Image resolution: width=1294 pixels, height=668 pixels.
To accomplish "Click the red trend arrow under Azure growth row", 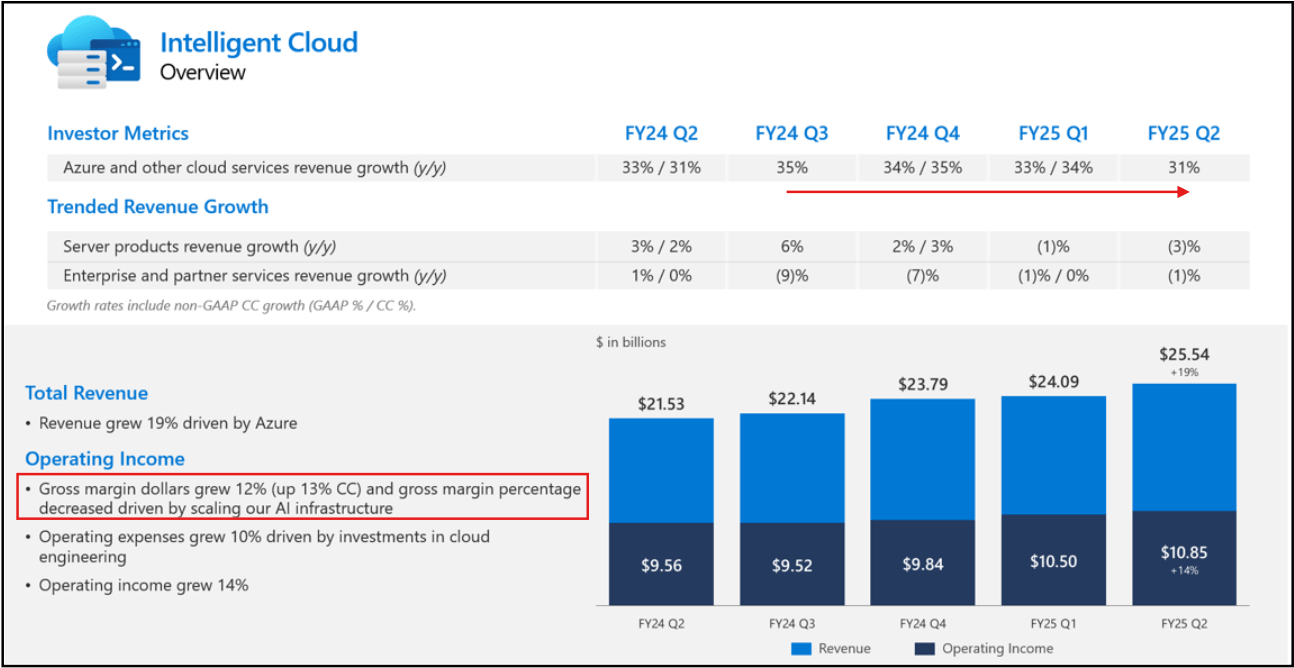I will pyautogui.click(x=990, y=191).
